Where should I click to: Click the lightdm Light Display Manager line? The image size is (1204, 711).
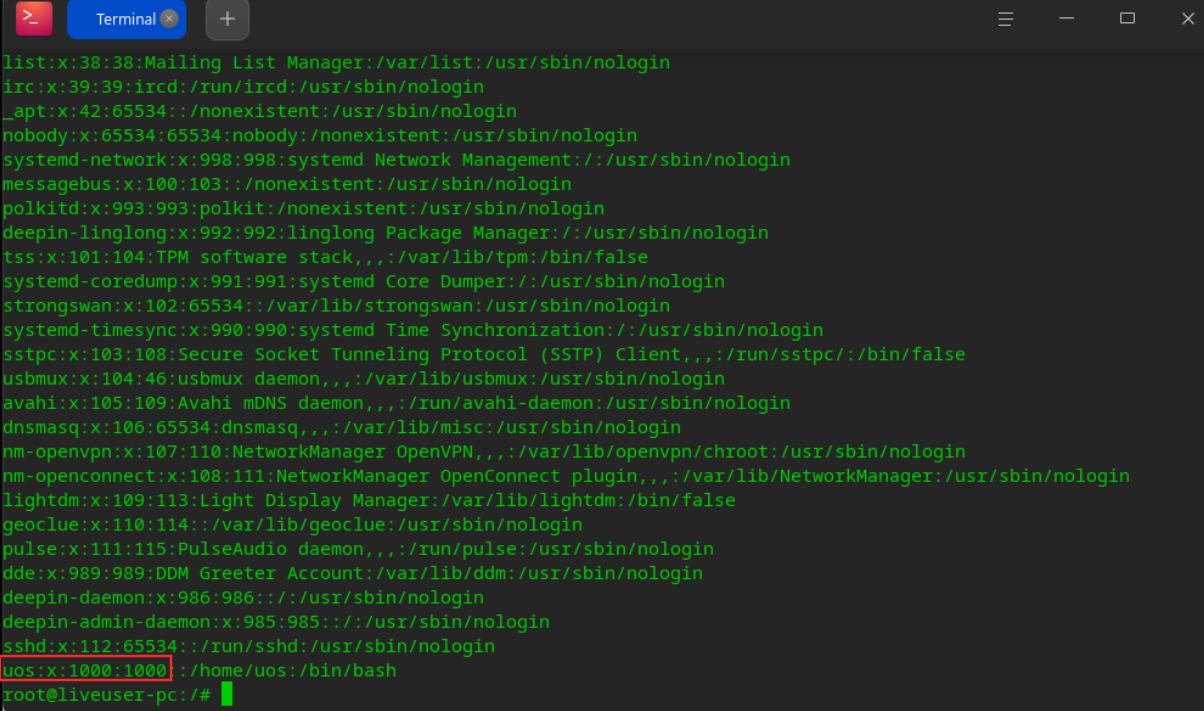(x=368, y=500)
